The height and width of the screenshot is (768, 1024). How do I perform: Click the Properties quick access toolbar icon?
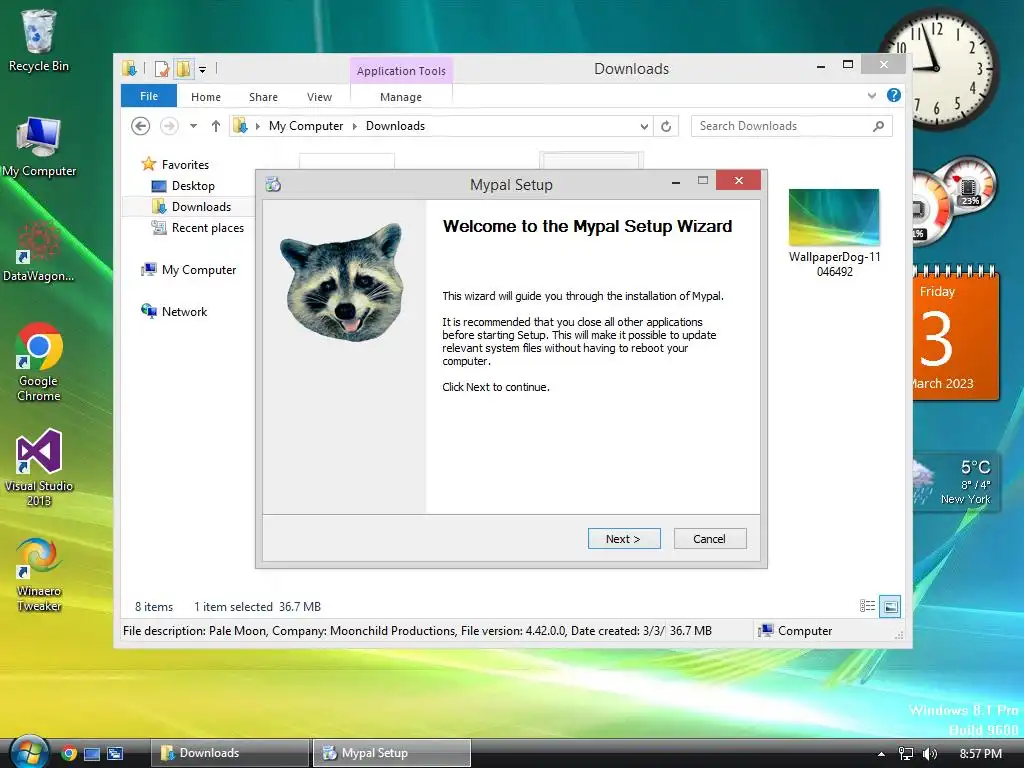(x=161, y=69)
